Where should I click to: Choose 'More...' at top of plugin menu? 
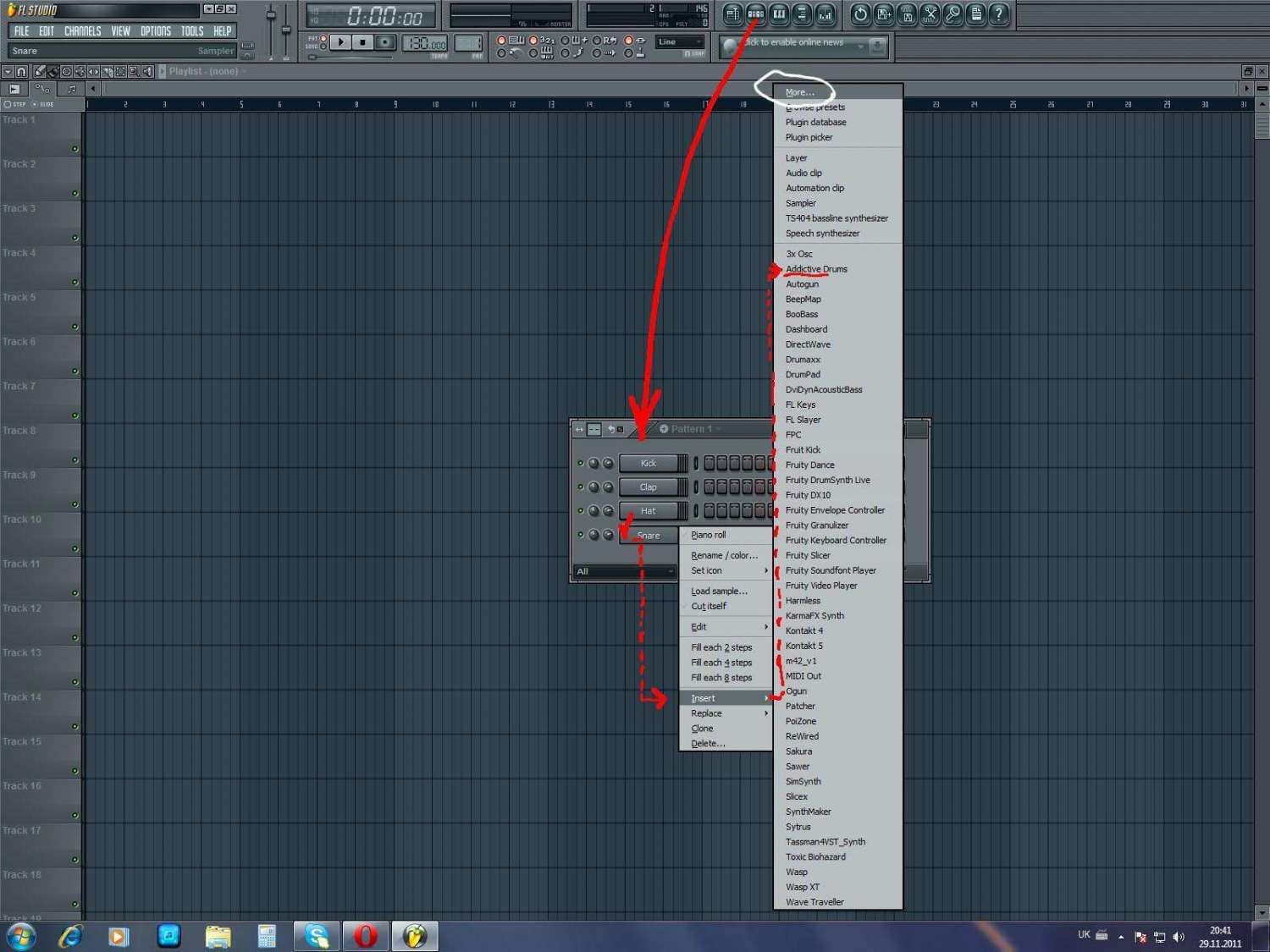(799, 92)
